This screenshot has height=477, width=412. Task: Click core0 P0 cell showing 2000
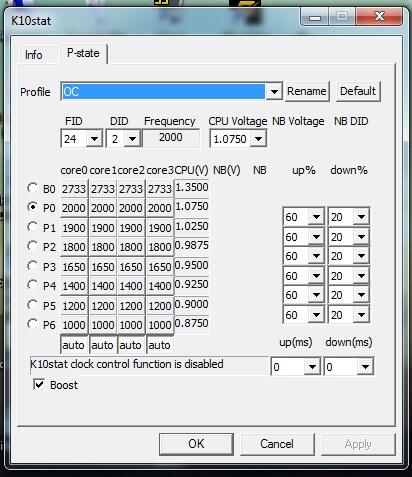point(74,208)
